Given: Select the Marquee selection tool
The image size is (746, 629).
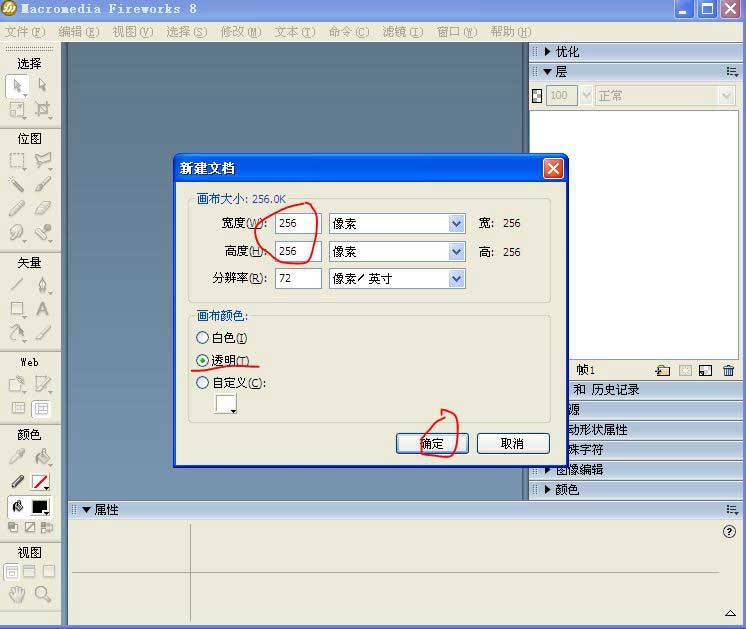Looking at the screenshot, I should pyautogui.click(x=18, y=161).
